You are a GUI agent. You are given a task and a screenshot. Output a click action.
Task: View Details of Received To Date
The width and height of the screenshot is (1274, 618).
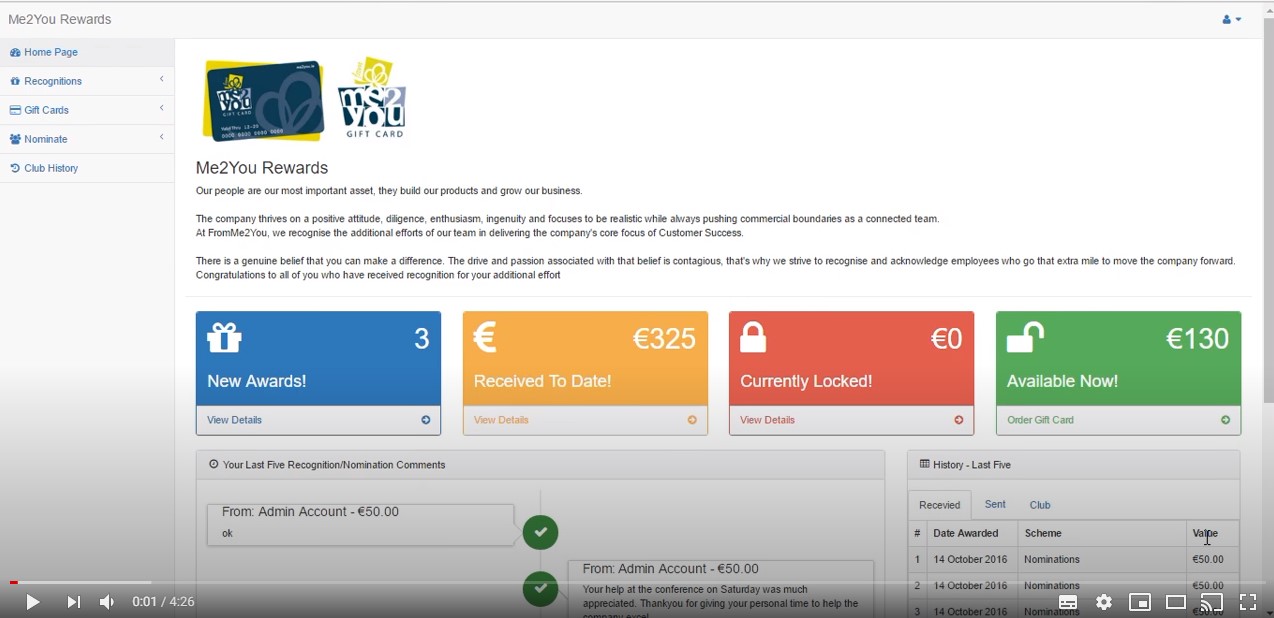click(501, 420)
